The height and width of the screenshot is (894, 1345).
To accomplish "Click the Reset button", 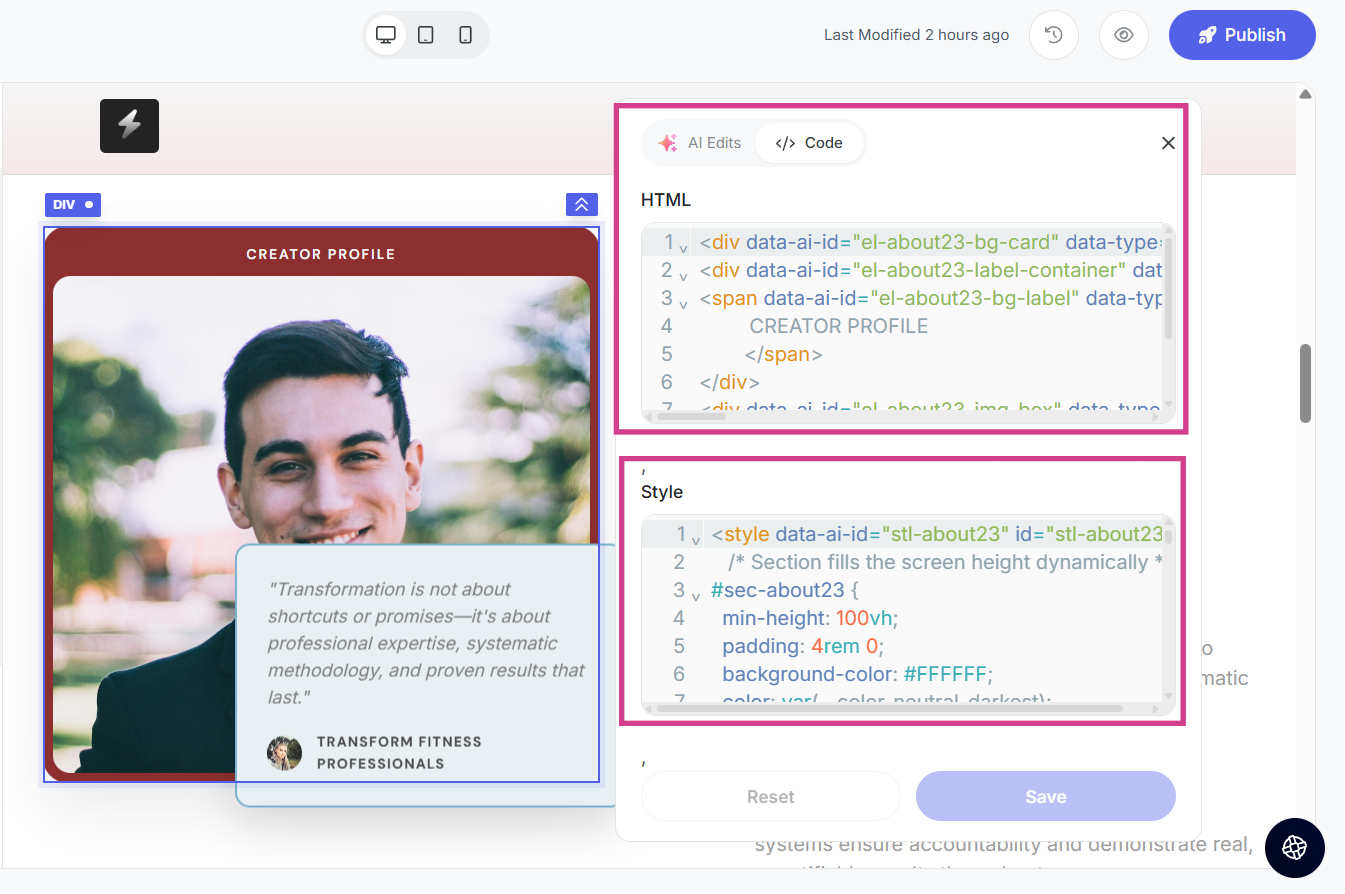I will click(x=770, y=796).
